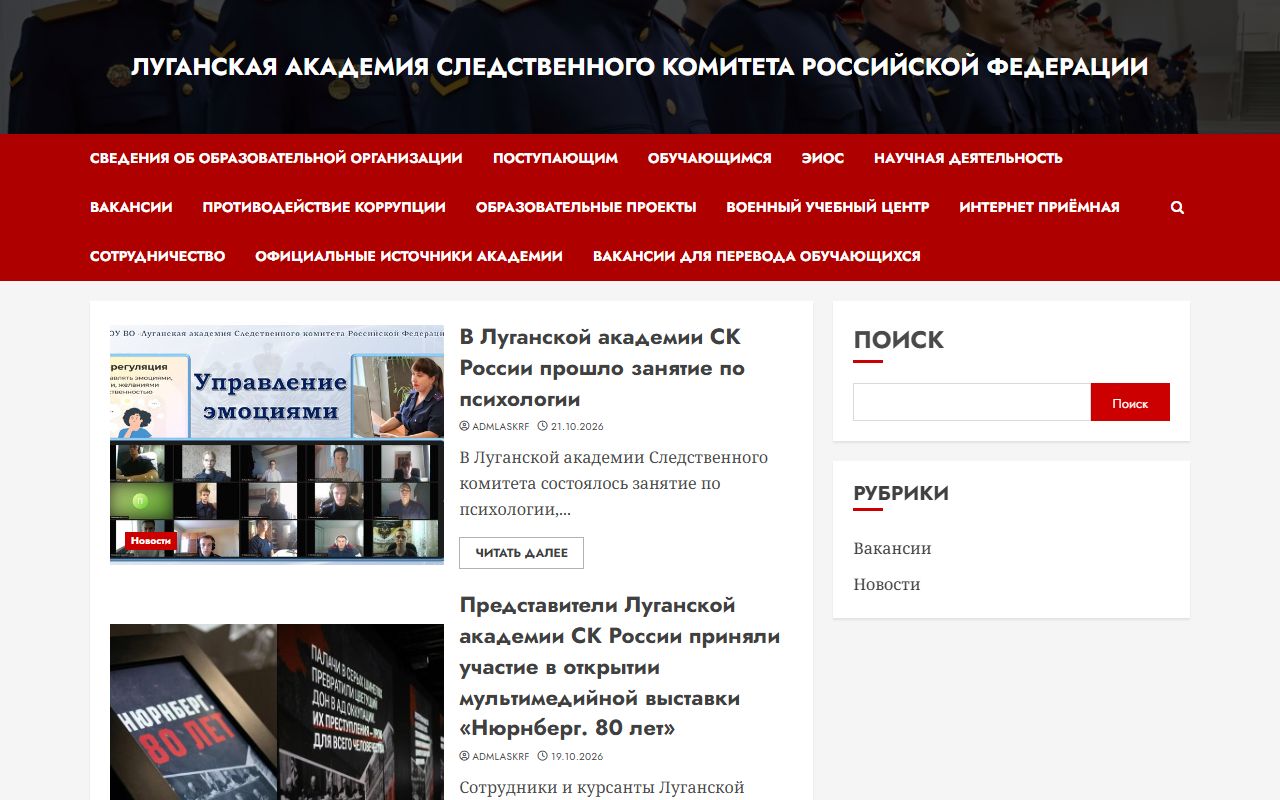Open Образовательные проекты menu item
Viewport: 1280px width, 800px height.
tap(586, 207)
